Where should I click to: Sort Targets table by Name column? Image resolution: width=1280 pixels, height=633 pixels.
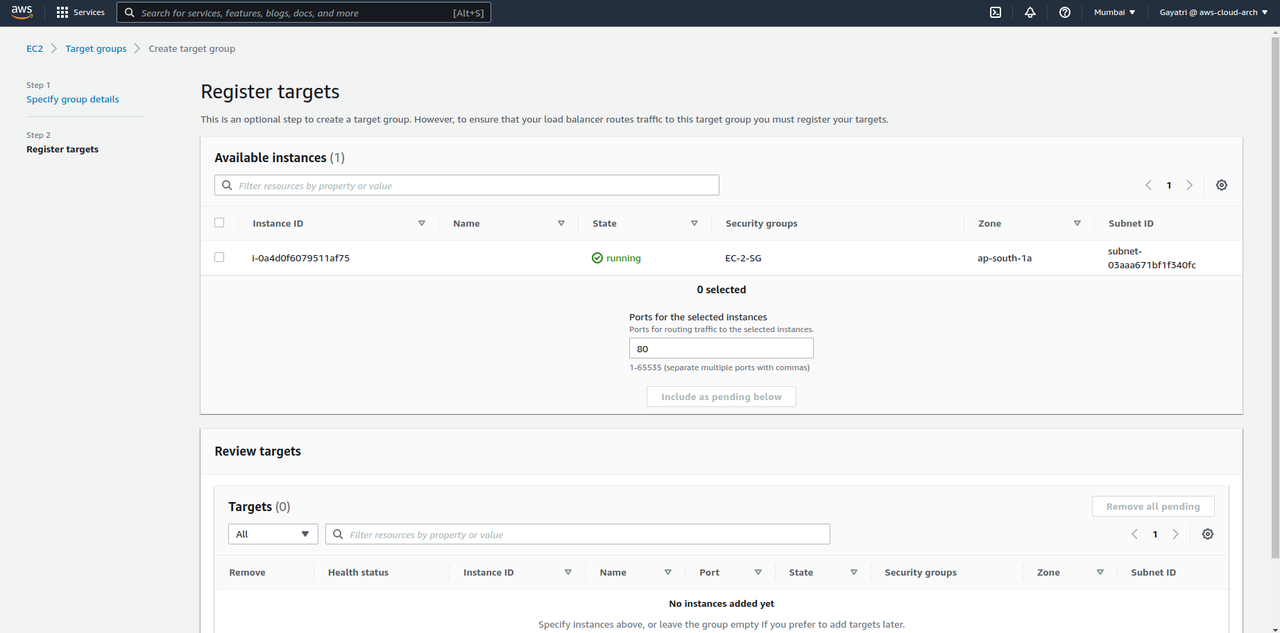point(668,572)
